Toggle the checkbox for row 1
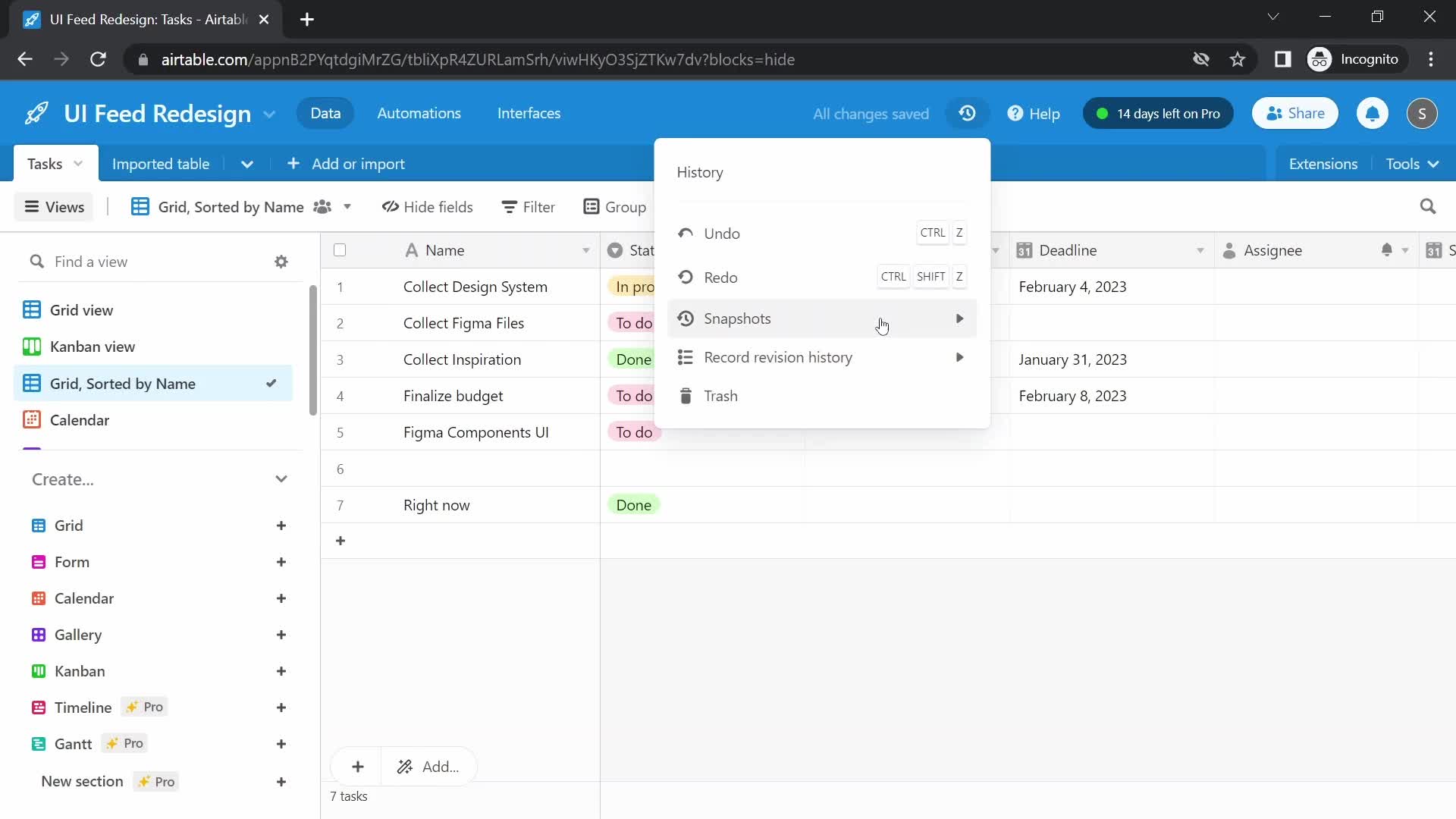This screenshot has height=819, width=1456. click(340, 287)
